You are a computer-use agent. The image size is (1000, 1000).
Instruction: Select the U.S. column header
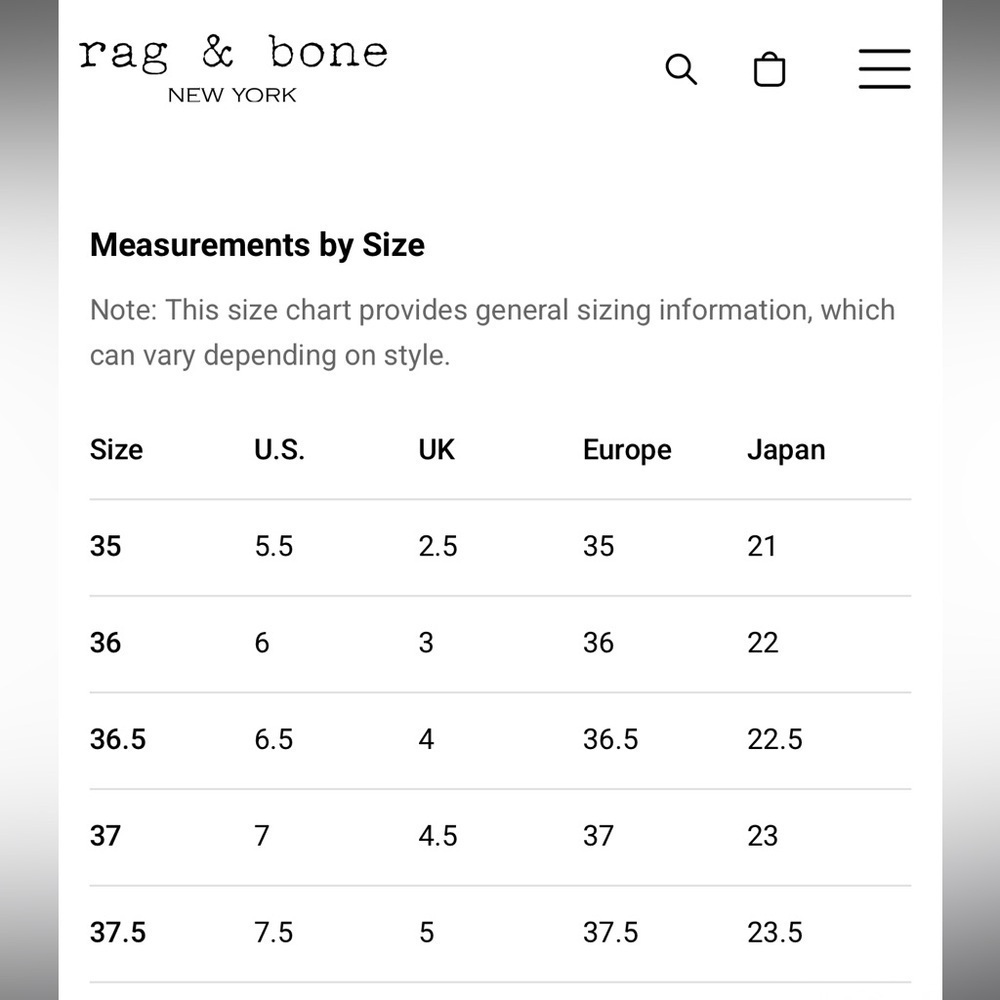[x=279, y=450]
